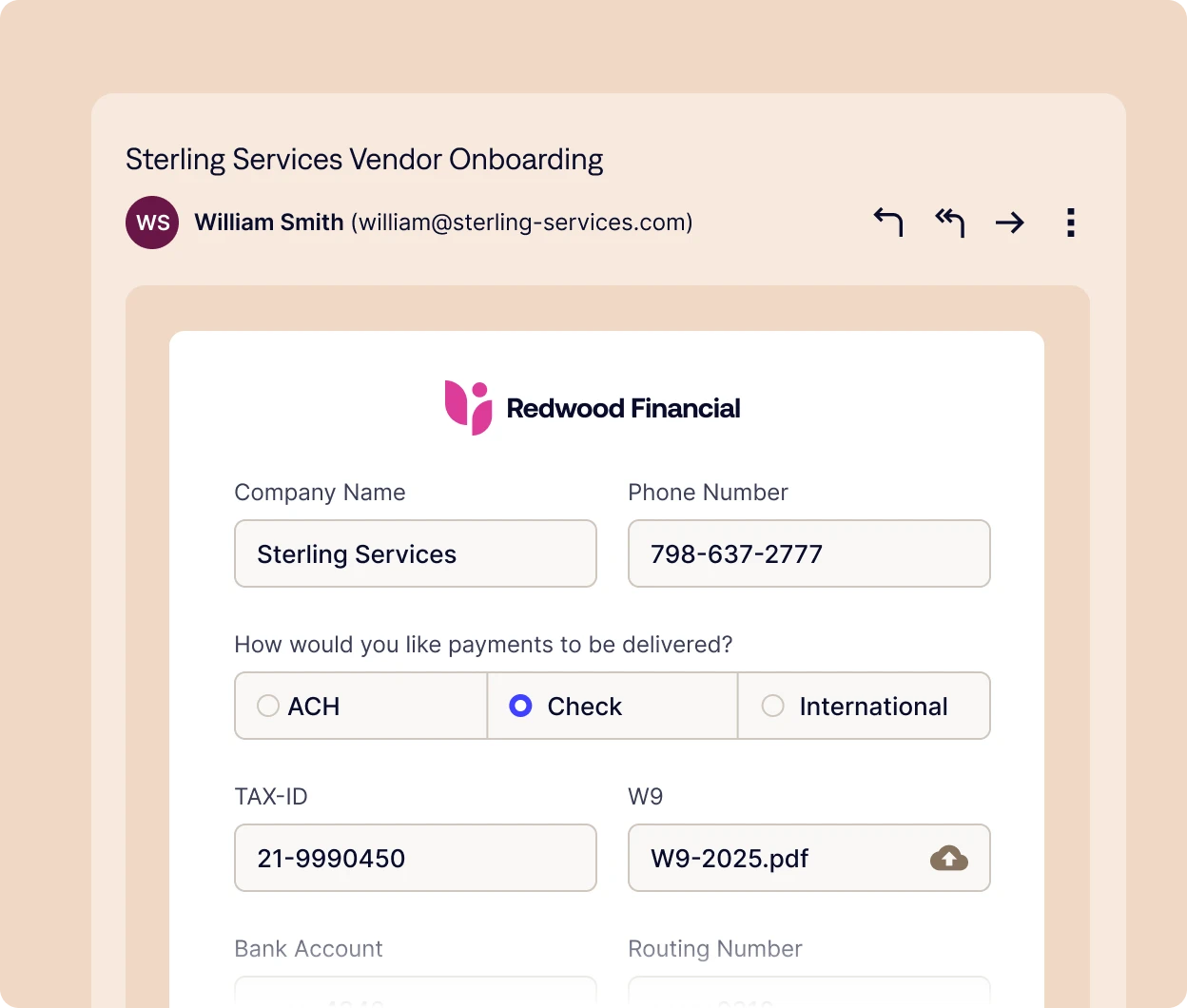Select the Check payment option
The image size is (1187, 1008).
coord(520,706)
